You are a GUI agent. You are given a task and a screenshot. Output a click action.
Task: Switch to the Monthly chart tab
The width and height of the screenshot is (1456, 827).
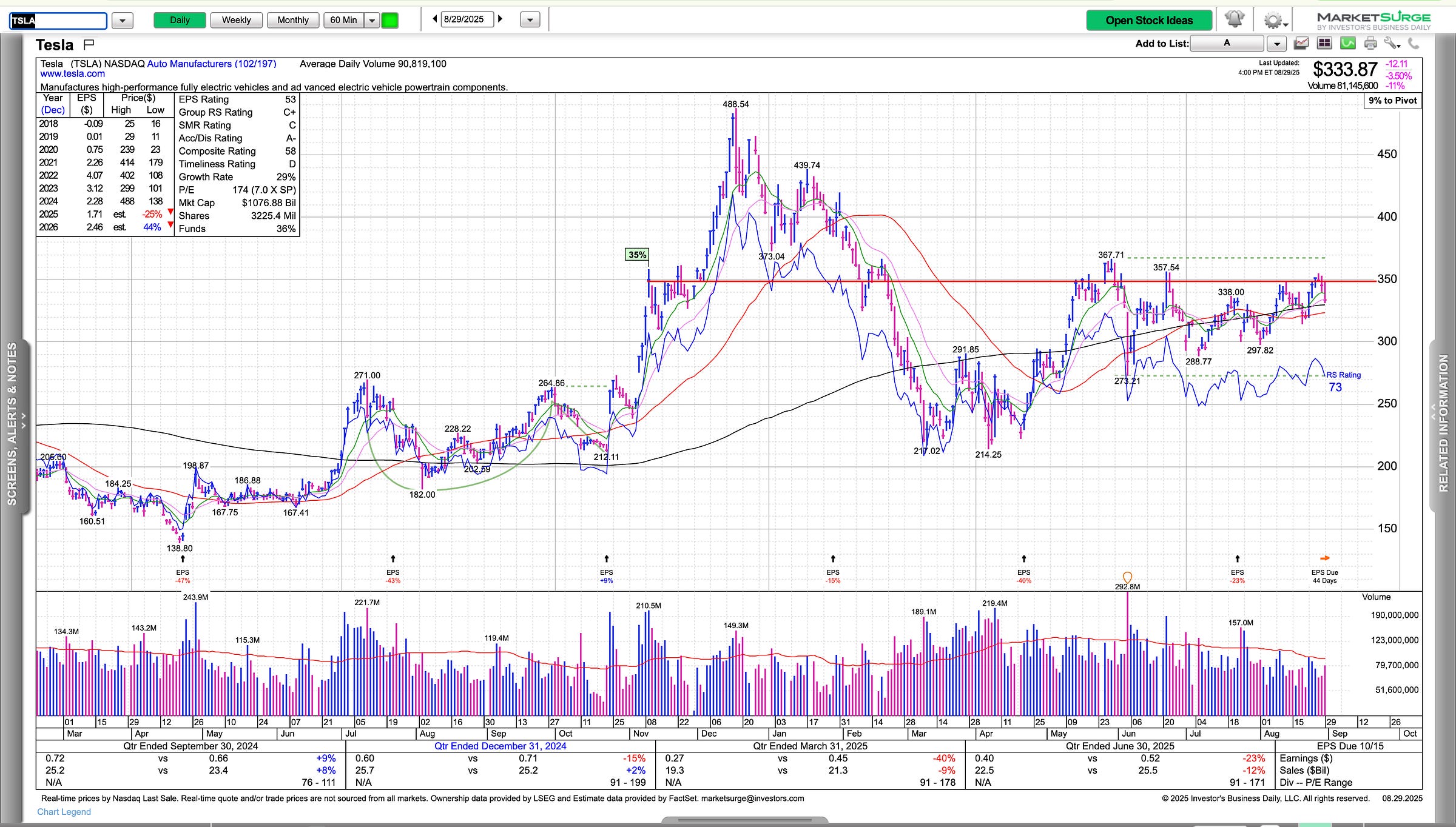click(293, 20)
